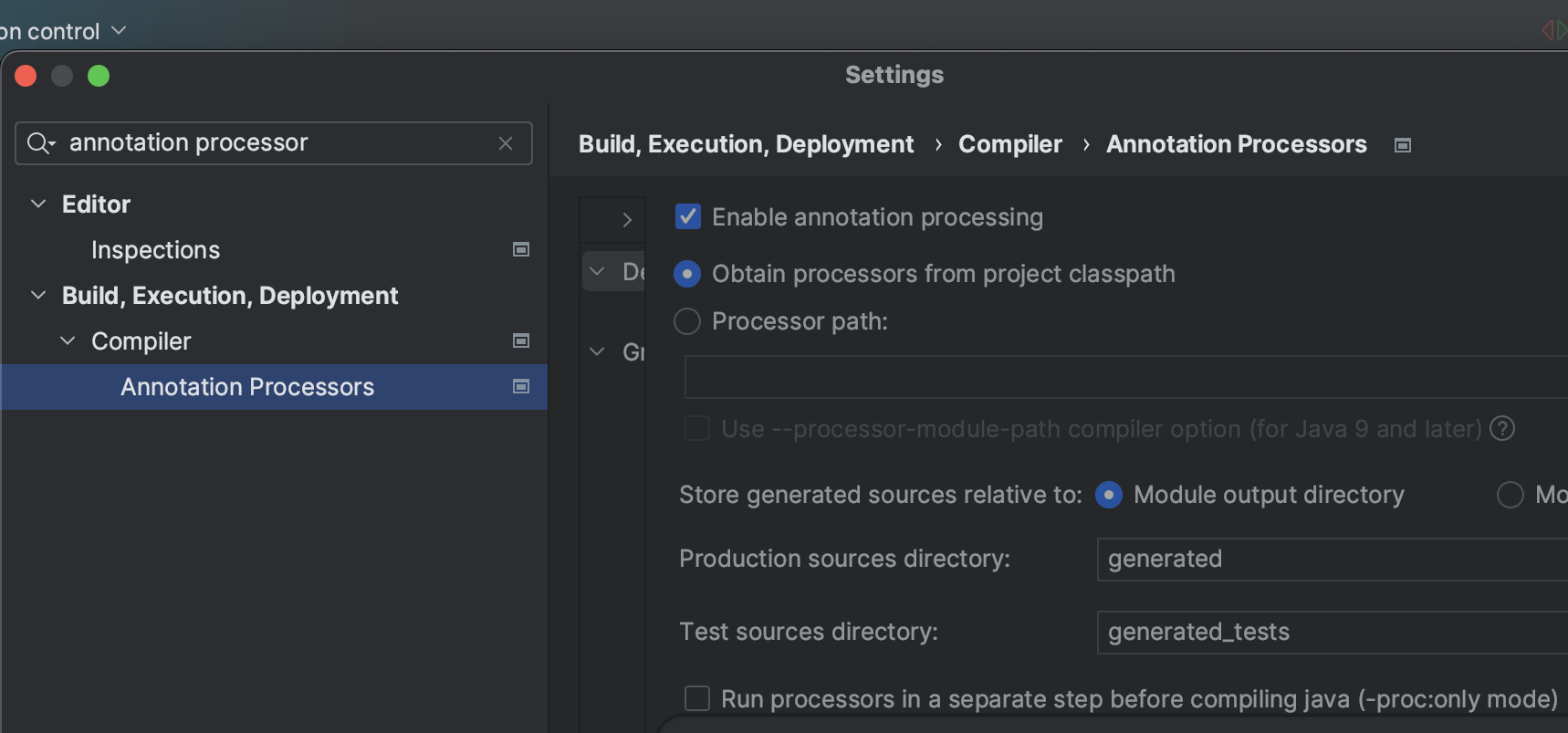Image resolution: width=1568 pixels, height=733 pixels.
Task: Open help for processor-module-path option
Action: [1501, 428]
